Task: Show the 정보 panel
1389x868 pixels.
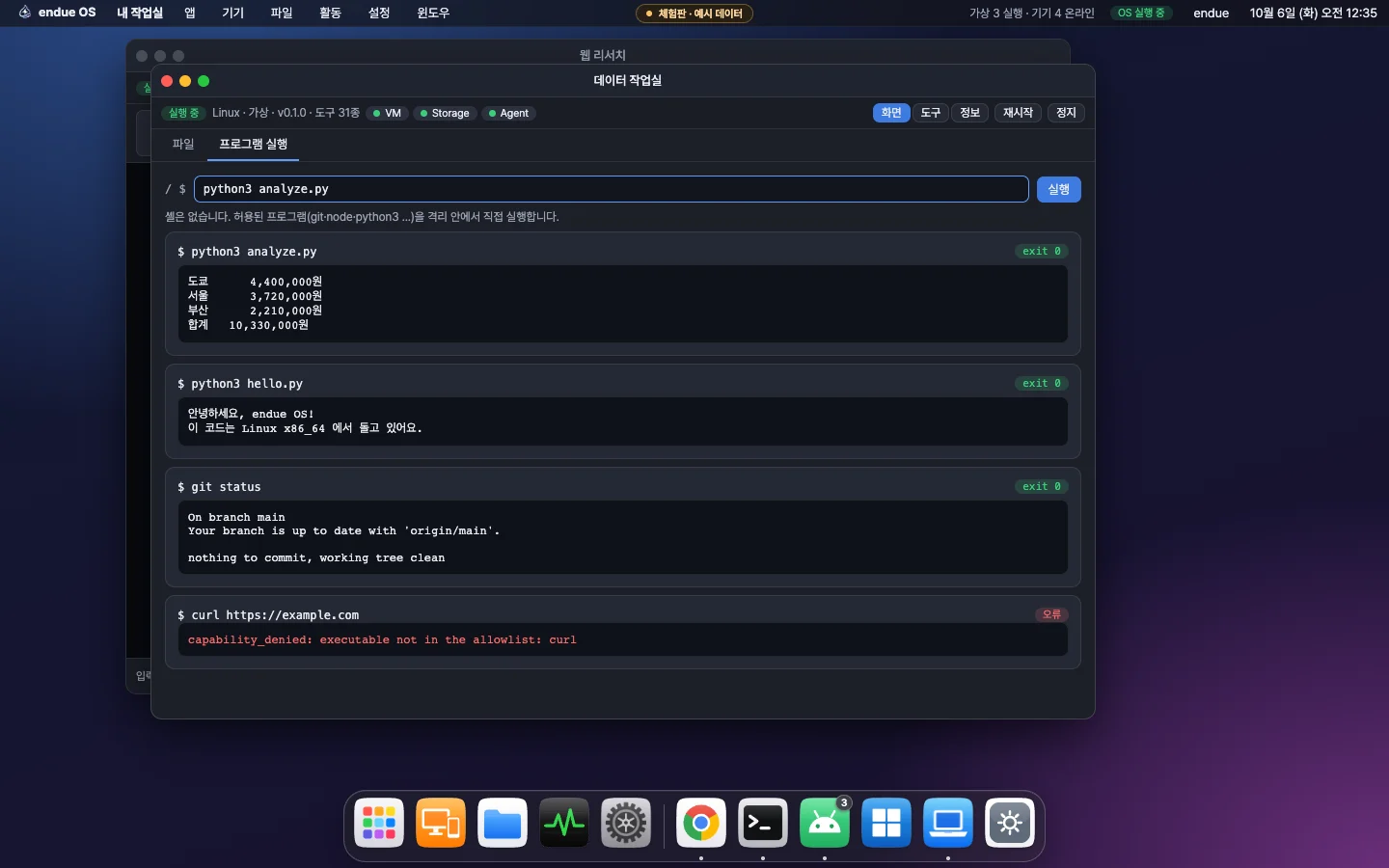Action: 970,113
